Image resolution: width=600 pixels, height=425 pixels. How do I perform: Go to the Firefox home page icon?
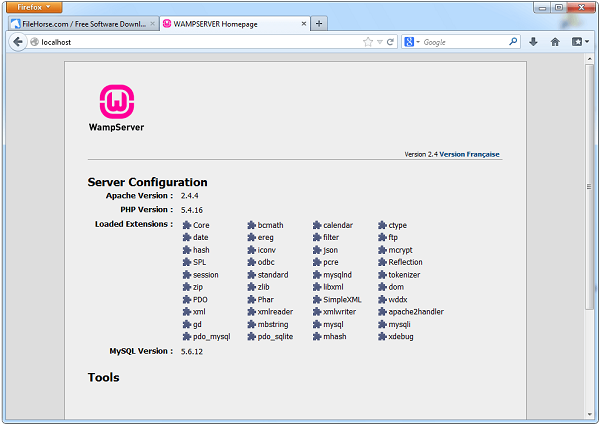(555, 42)
